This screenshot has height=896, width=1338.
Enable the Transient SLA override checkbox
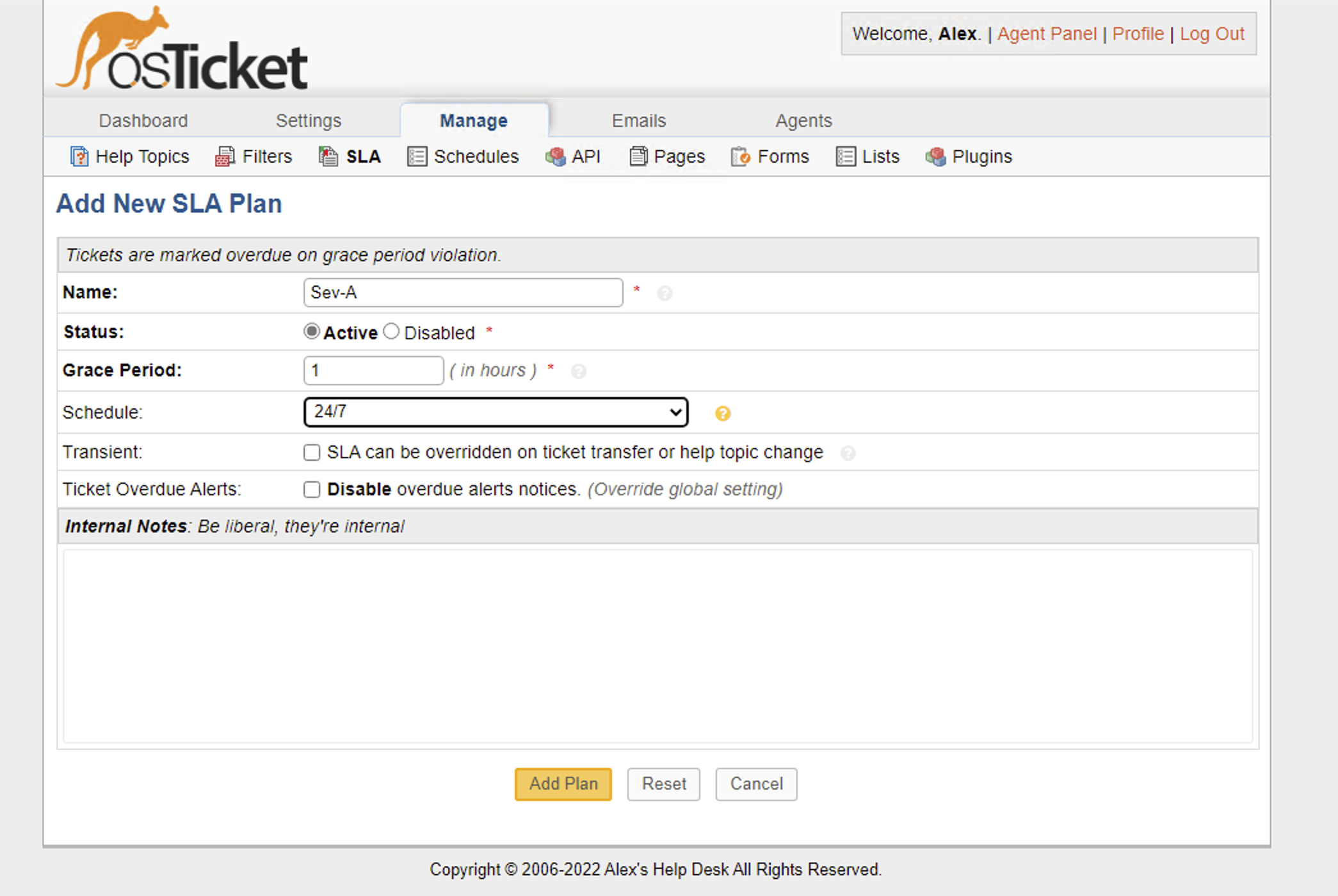click(312, 452)
